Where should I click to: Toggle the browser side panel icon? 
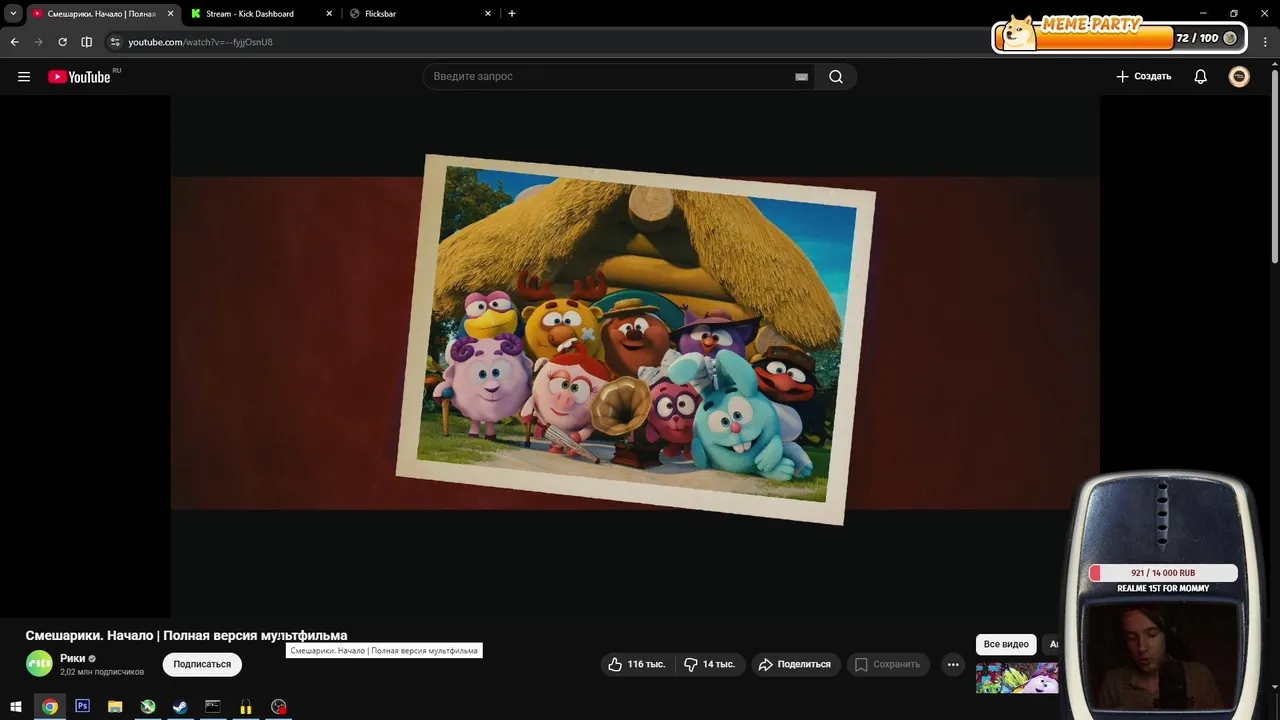pyautogui.click(x=86, y=42)
